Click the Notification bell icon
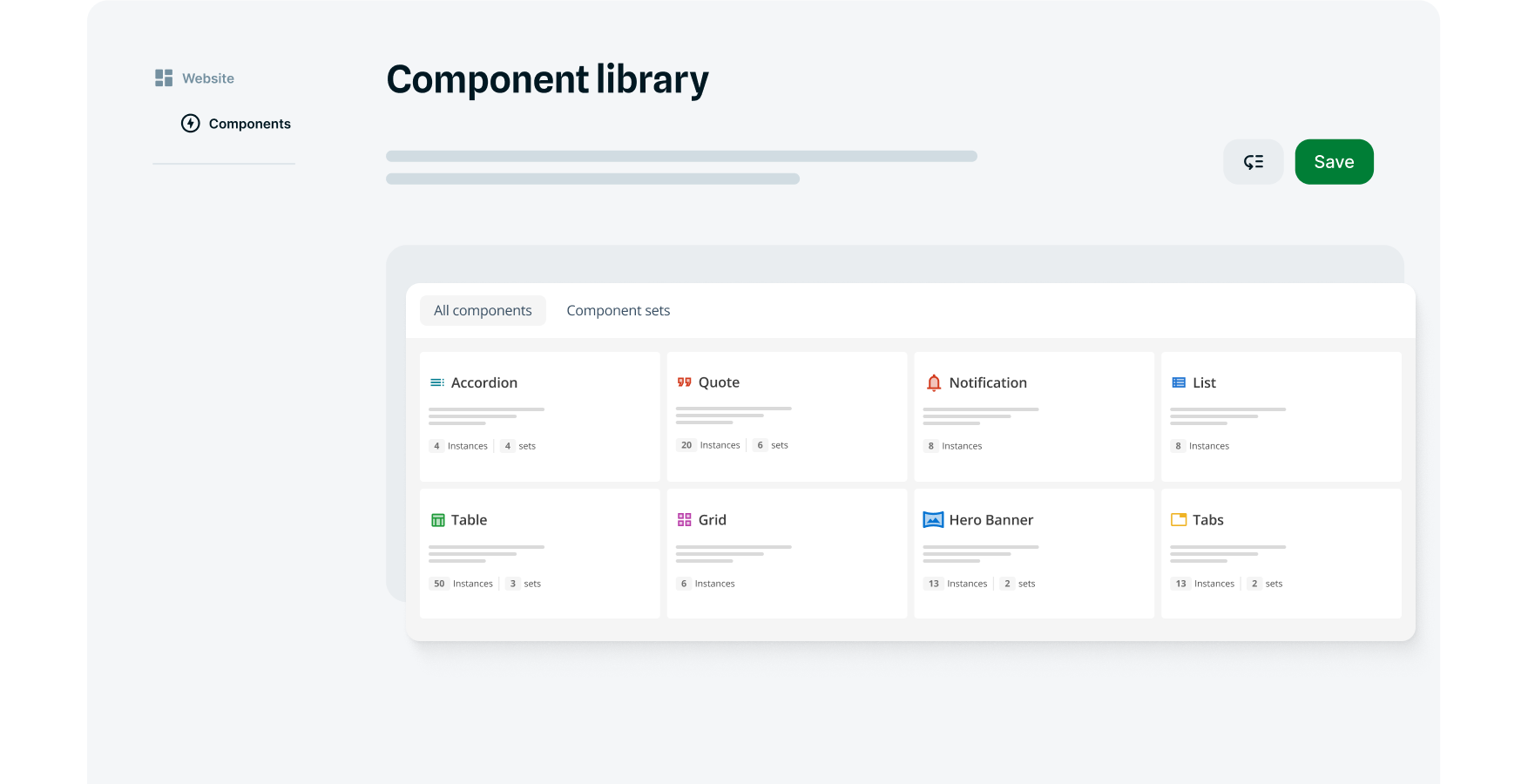1528x784 pixels. [x=934, y=382]
